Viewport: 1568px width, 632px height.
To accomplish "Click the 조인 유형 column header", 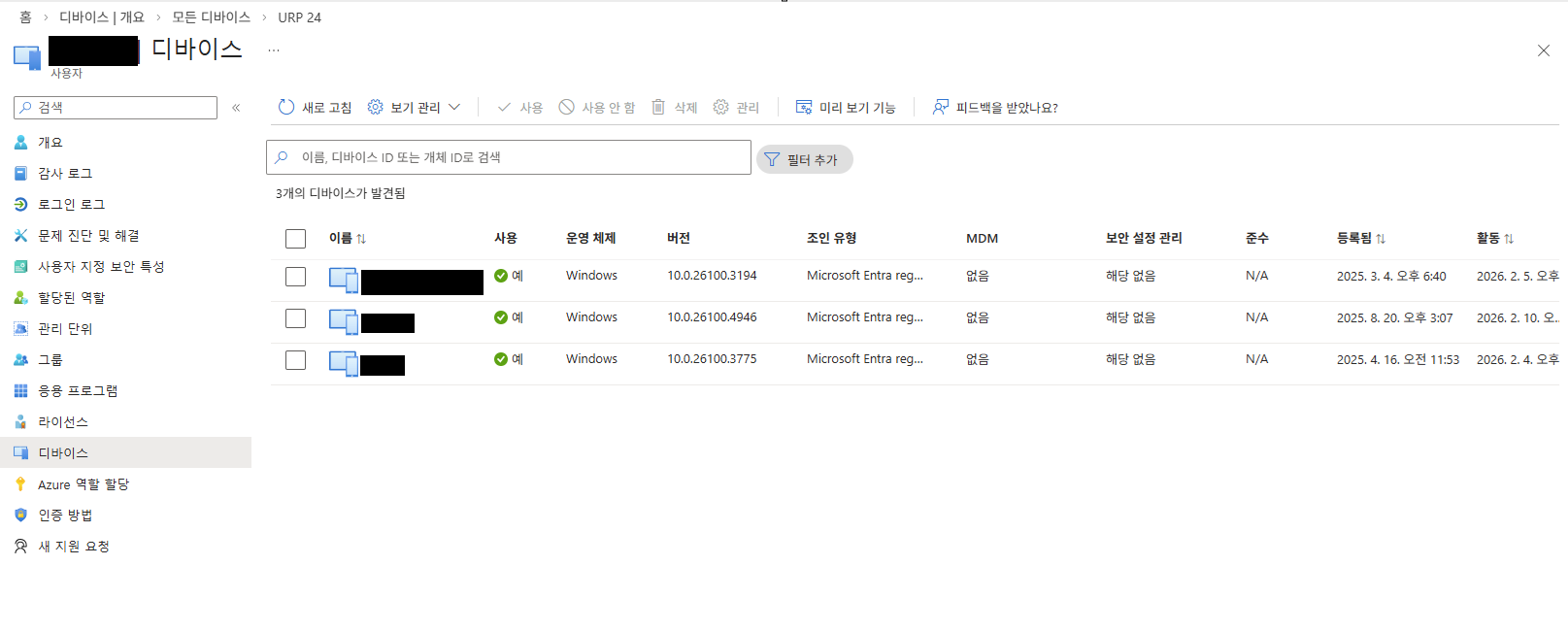I will [x=831, y=239].
